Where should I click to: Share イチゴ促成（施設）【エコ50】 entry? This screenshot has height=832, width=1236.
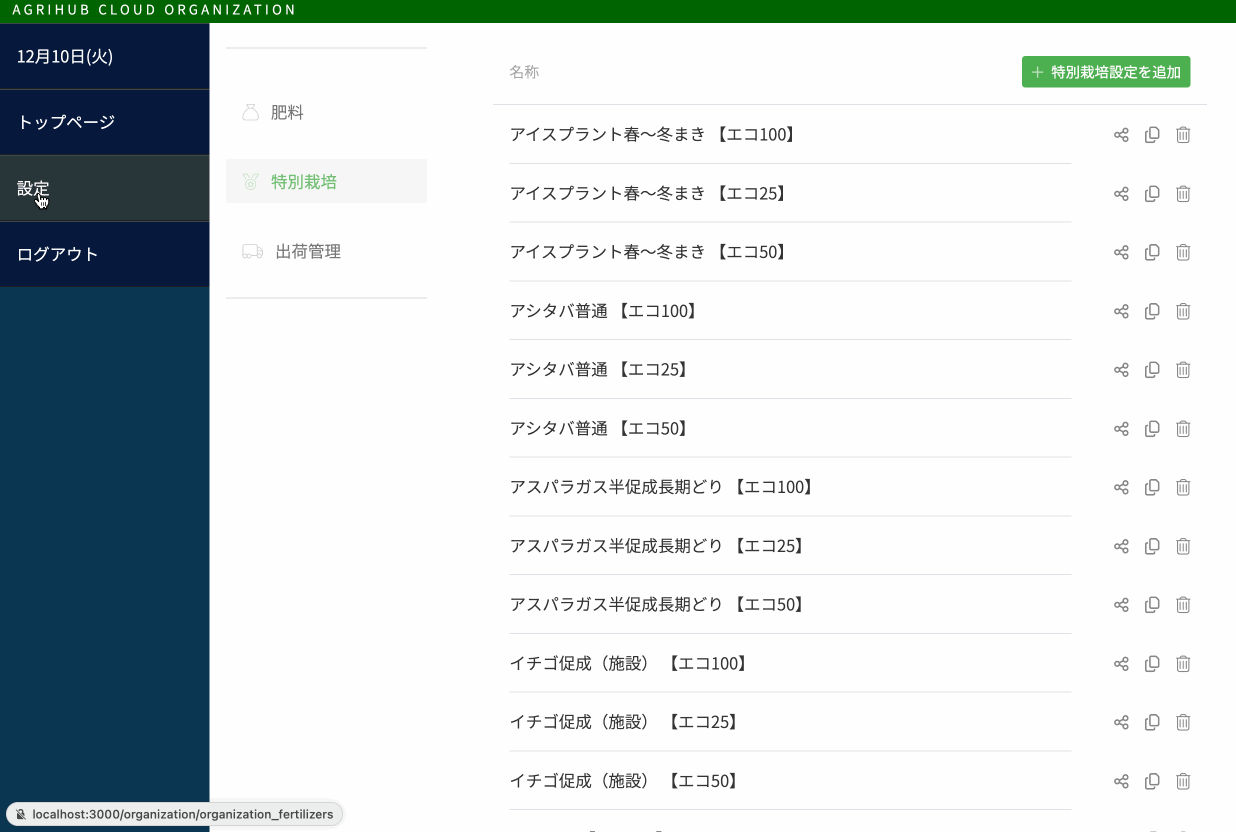[x=1121, y=782]
